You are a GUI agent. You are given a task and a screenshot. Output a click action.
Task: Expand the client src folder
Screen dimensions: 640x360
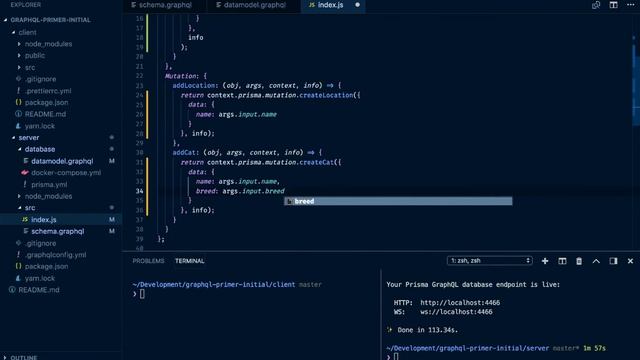[30, 67]
